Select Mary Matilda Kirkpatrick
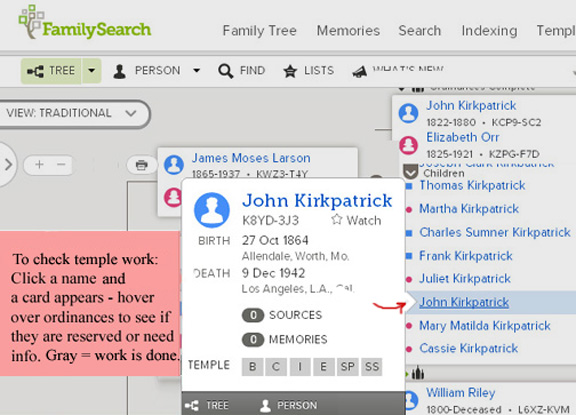This screenshot has width=576, height=415. coord(485,326)
